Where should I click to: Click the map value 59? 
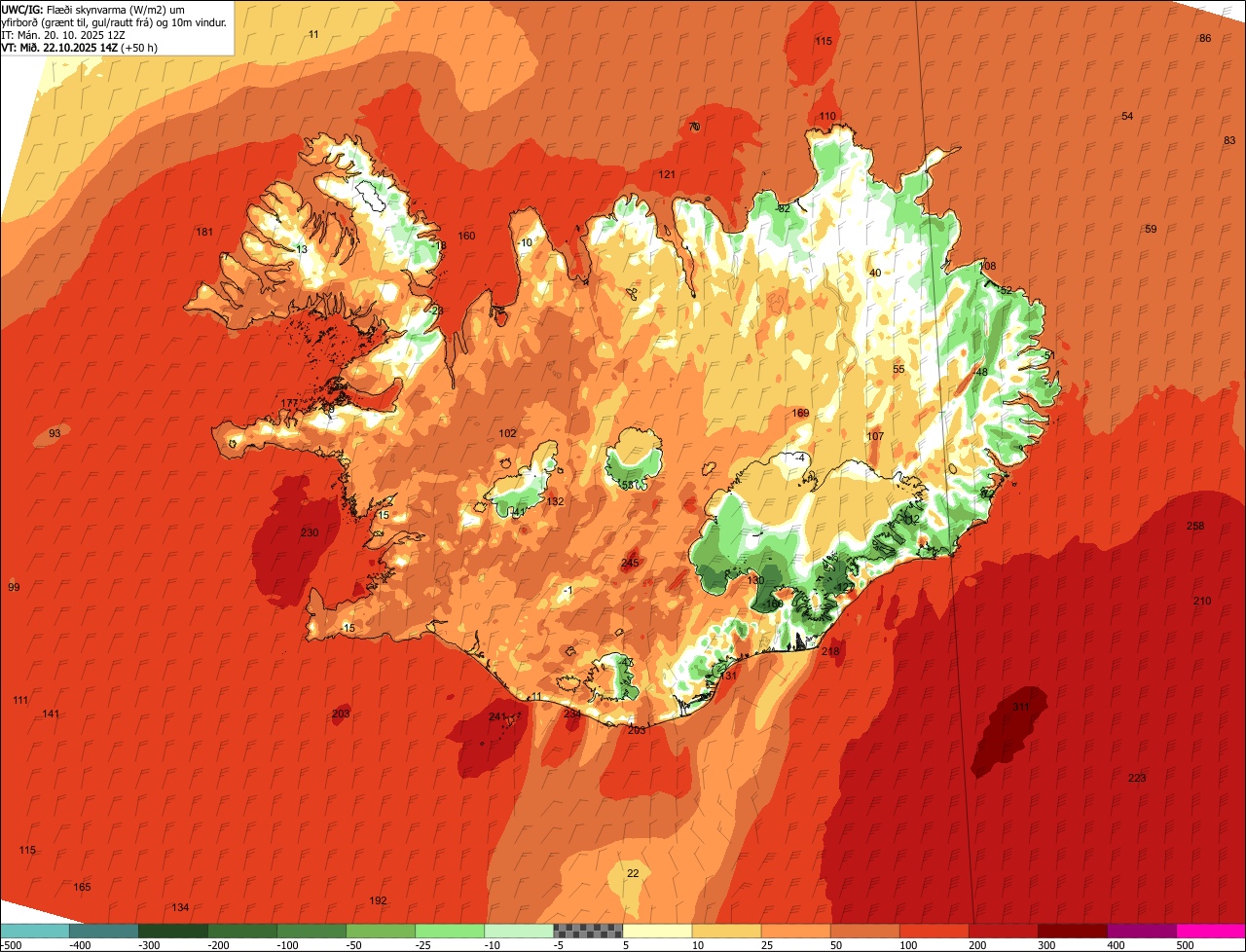1151,229
